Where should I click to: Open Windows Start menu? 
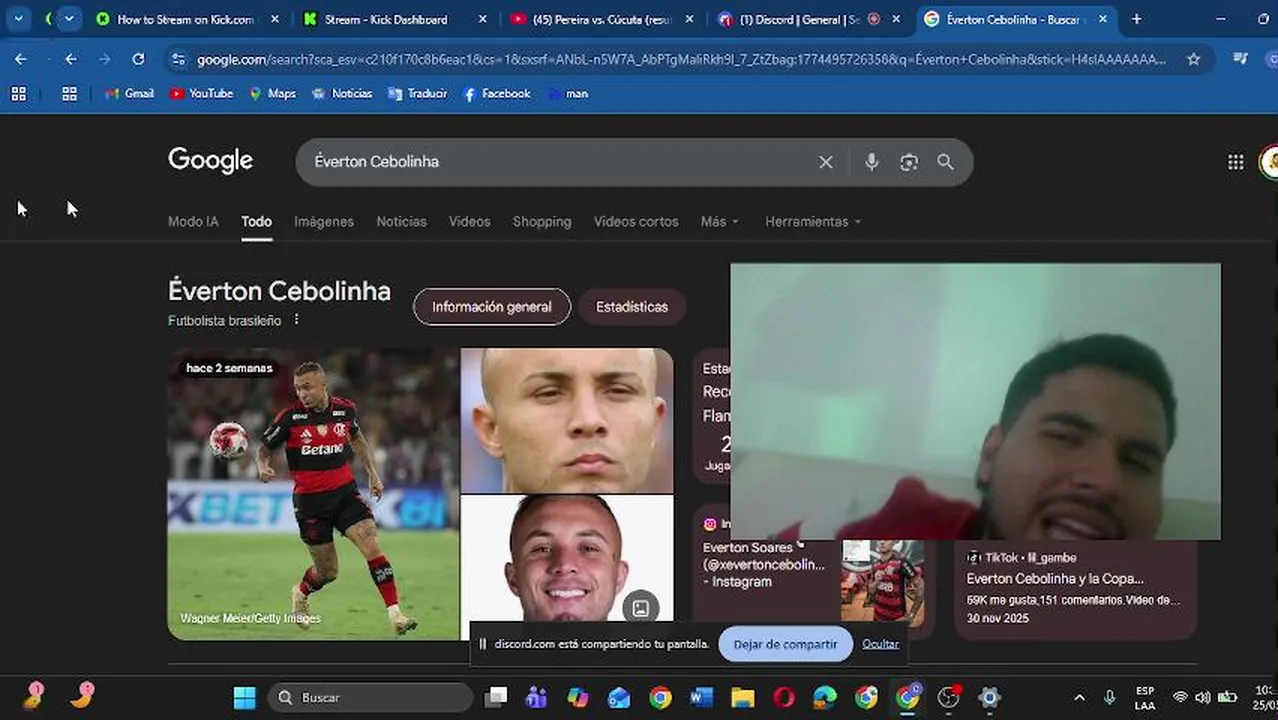pyautogui.click(x=245, y=697)
